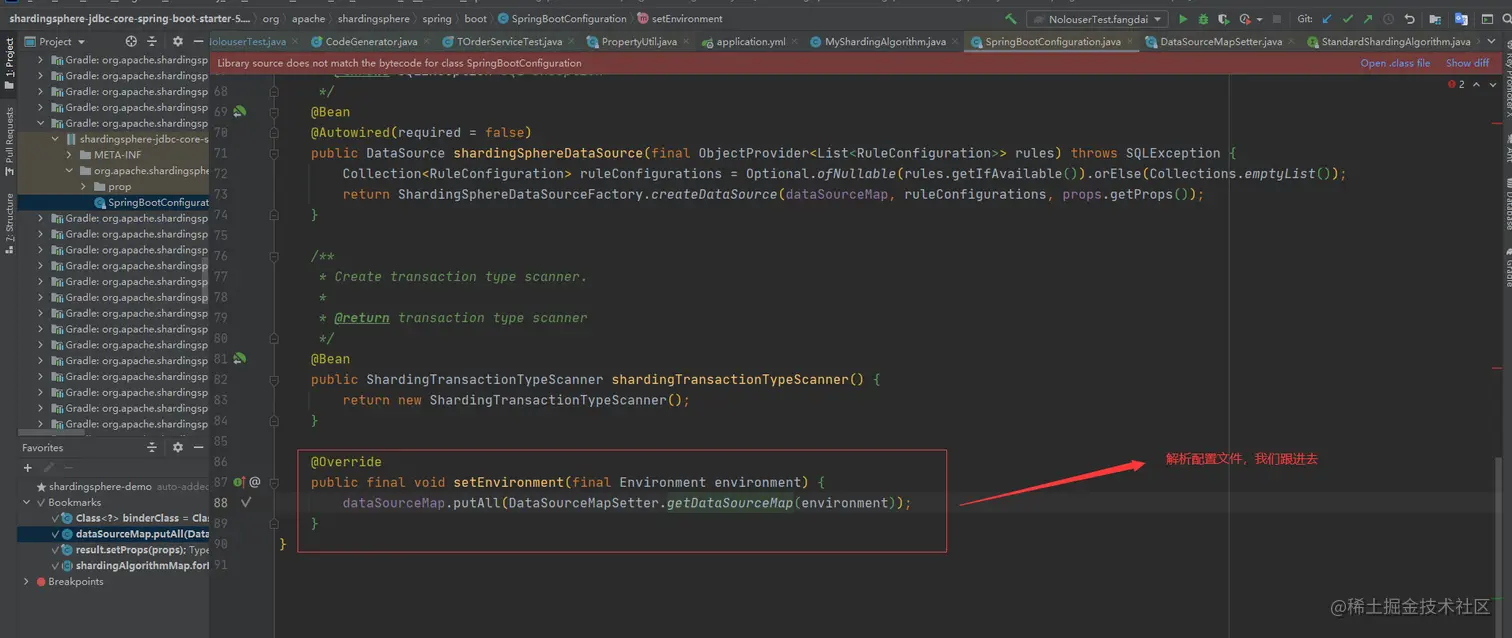
Task: Open the Structure tool window tab
Action: pos(9,222)
